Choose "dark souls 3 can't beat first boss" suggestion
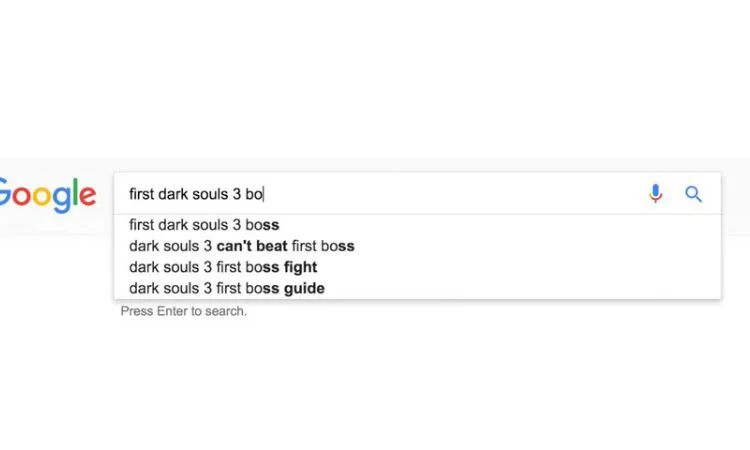The height and width of the screenshot is (450, 750). click(x=242, y=246)
